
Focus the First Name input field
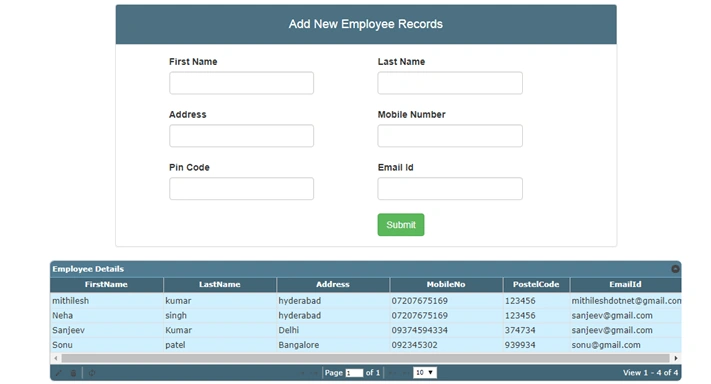[x=241, y=83]
